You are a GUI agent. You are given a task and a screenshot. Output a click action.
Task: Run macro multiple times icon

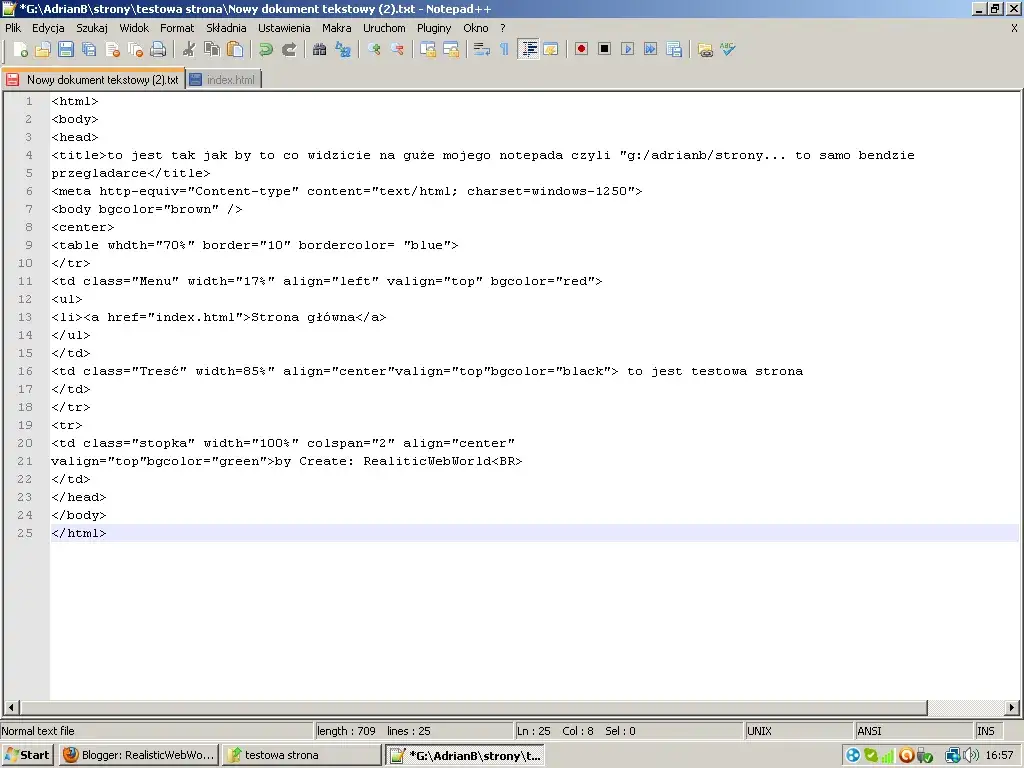650,50
